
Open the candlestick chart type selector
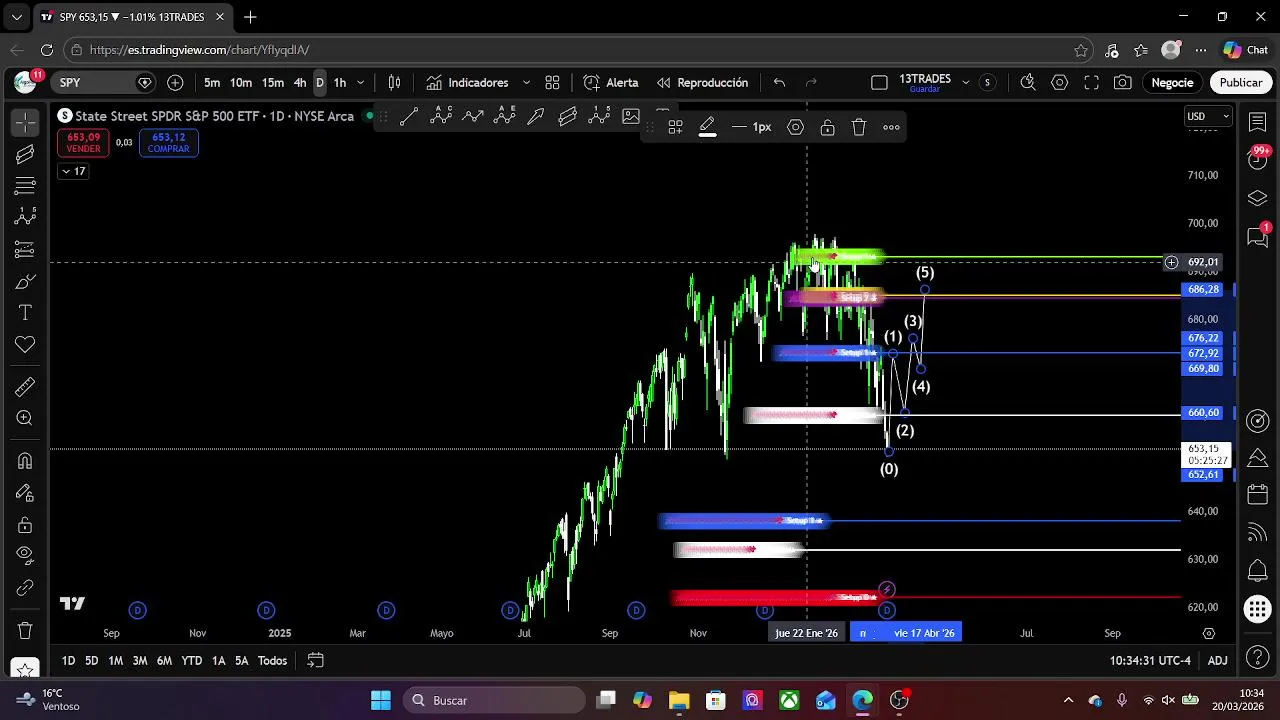tap(395, 83)
